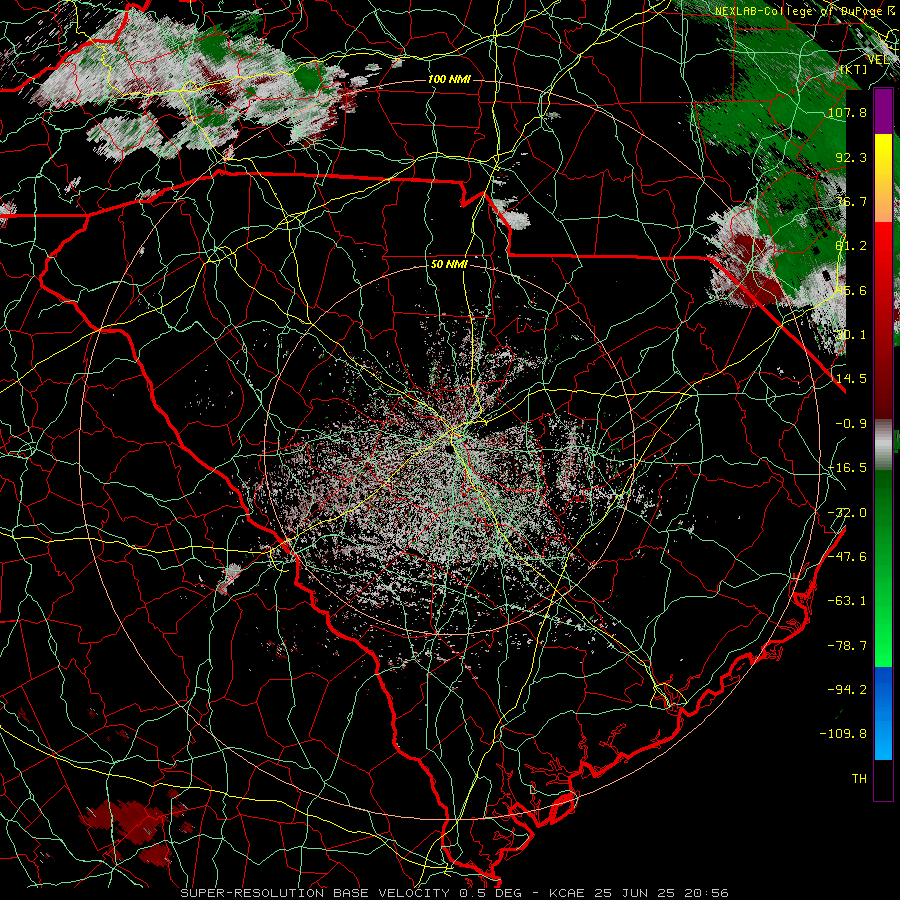The width and height of the screenshot is (900, 900).
Task: Click the -109.8 legend value
Action: [x=843, y=734]
